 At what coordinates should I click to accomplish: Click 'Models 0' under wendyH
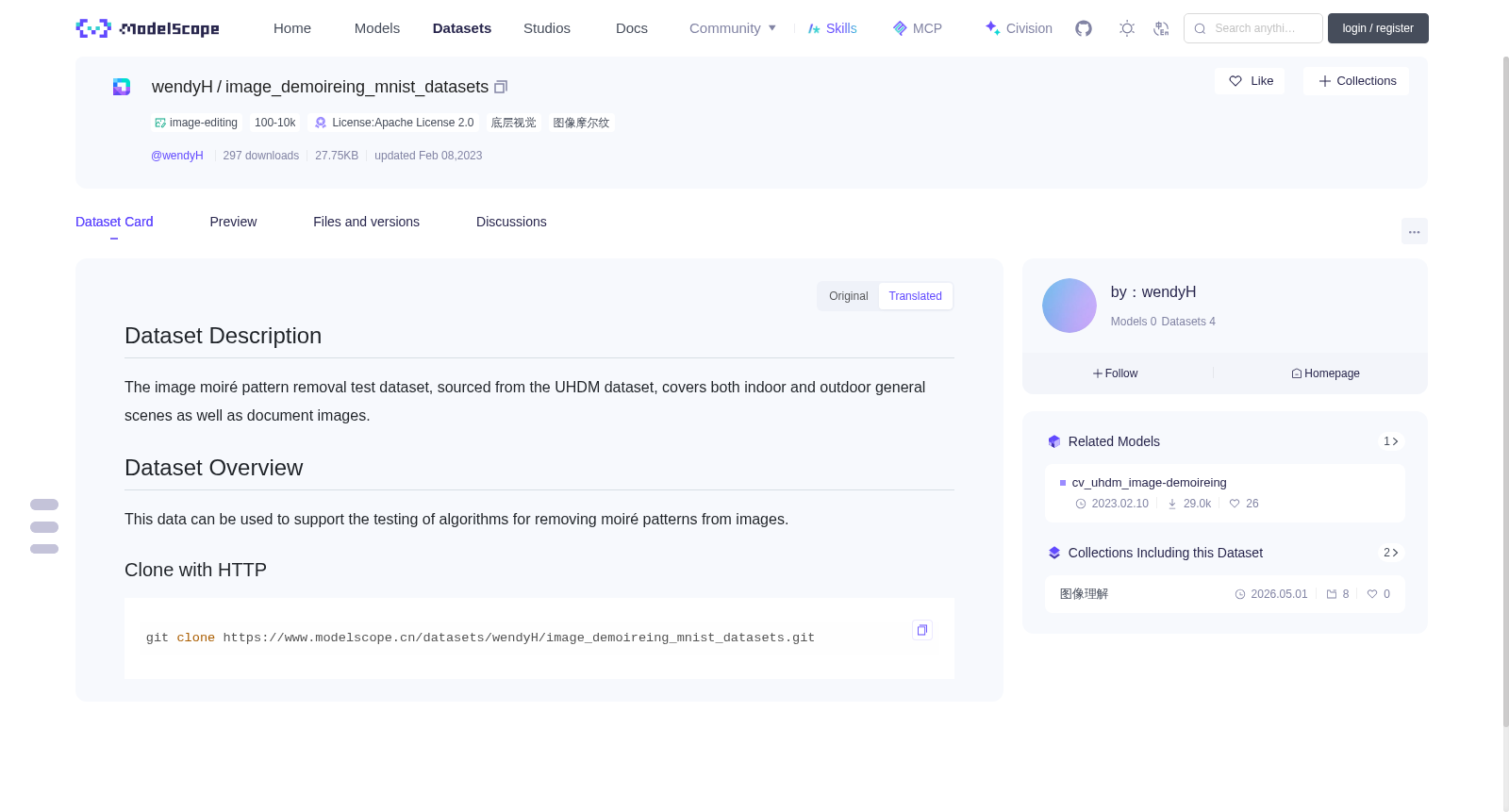pyautogui.click(x=1134, y=322)
